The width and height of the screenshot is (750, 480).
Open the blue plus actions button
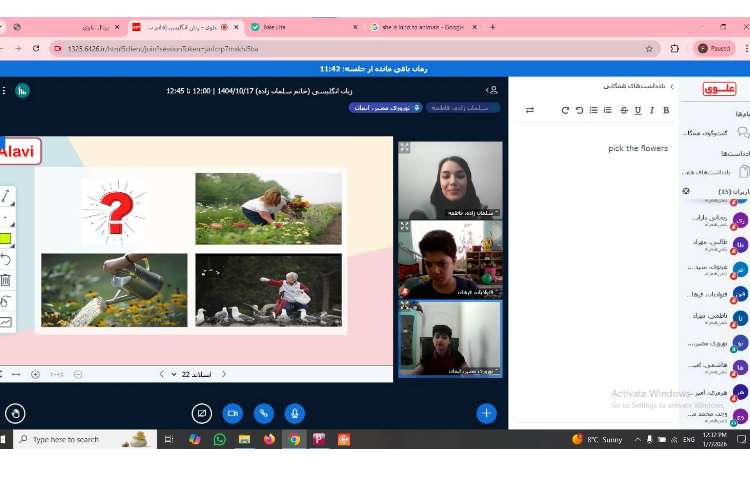tap(486, 413)
